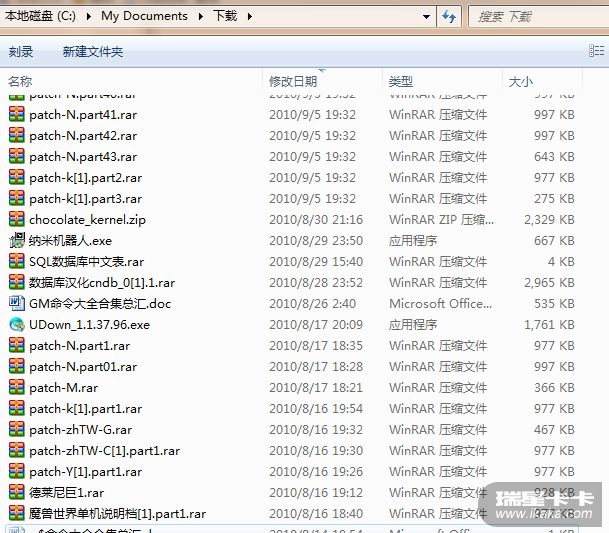
Task: Select the patch-N.part43.rar archive icon
Action: click(x=17, y=157)
